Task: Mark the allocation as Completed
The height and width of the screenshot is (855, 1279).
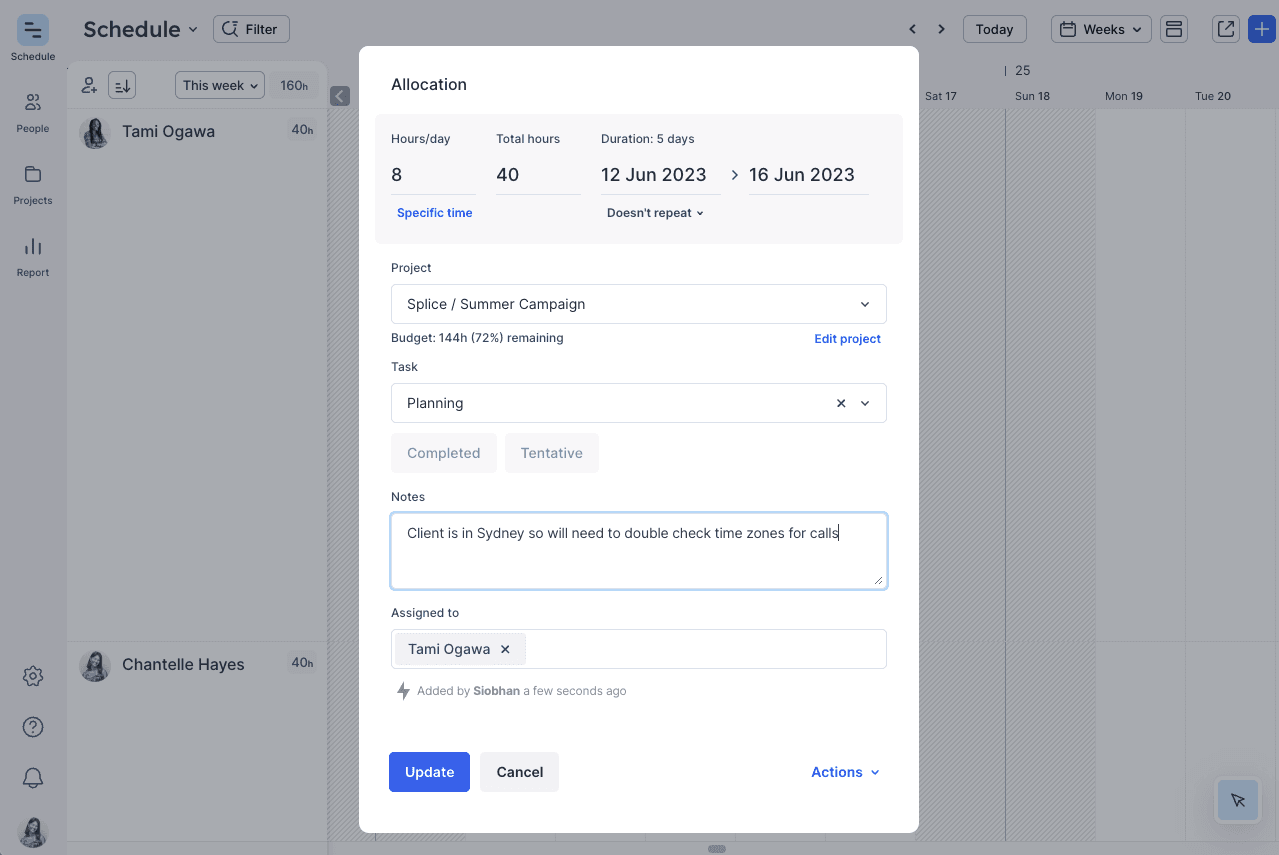Action: (443, 452)
